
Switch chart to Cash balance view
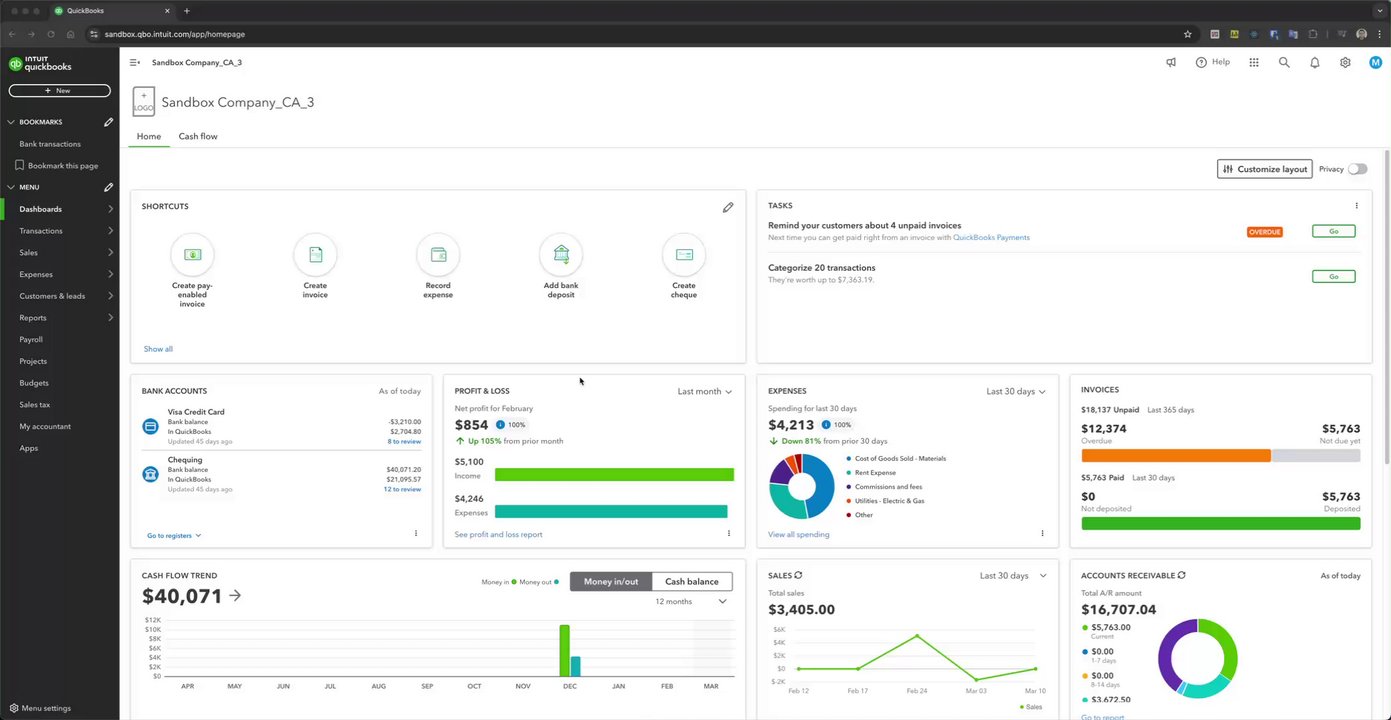tap(692, 581)
